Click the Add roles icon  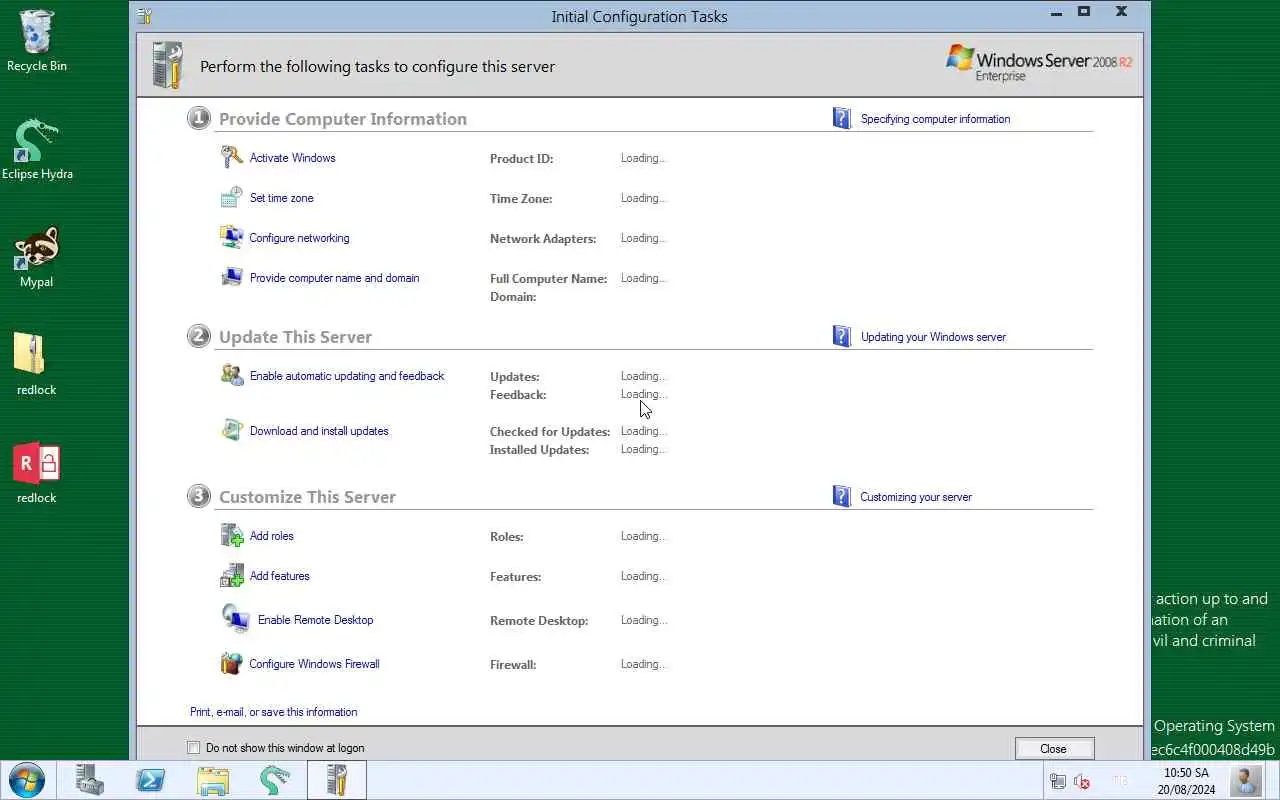[232, 535]
